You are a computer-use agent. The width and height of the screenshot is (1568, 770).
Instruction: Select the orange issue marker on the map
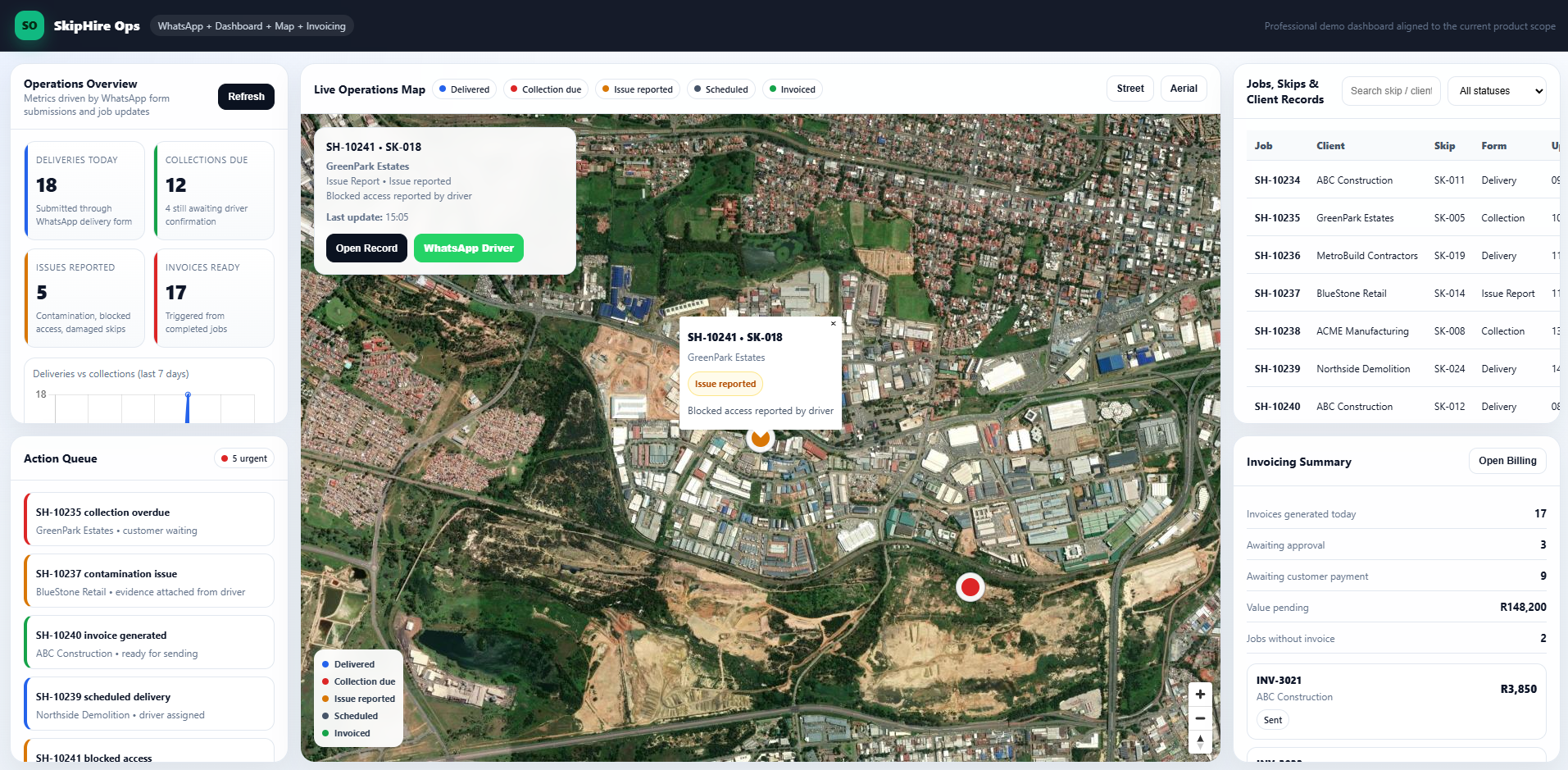coord(760,437)
